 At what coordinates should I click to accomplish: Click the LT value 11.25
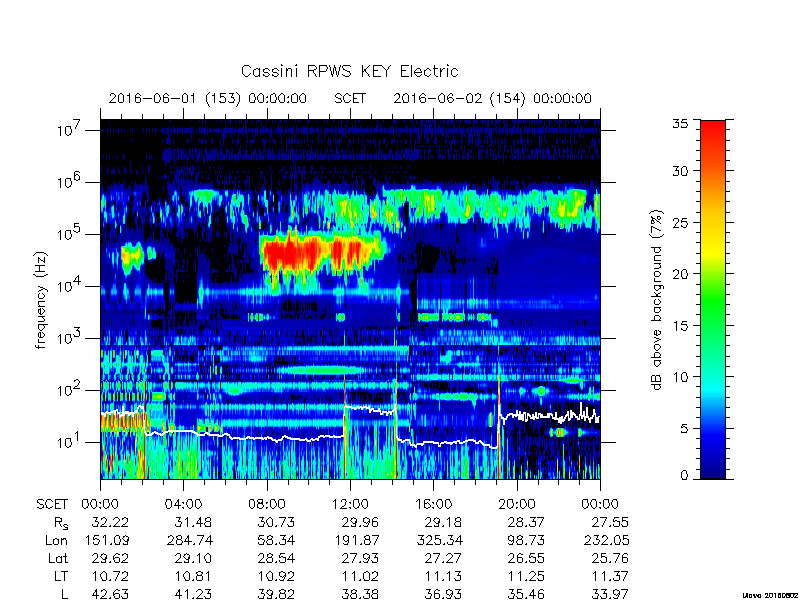tap(526, 577)
